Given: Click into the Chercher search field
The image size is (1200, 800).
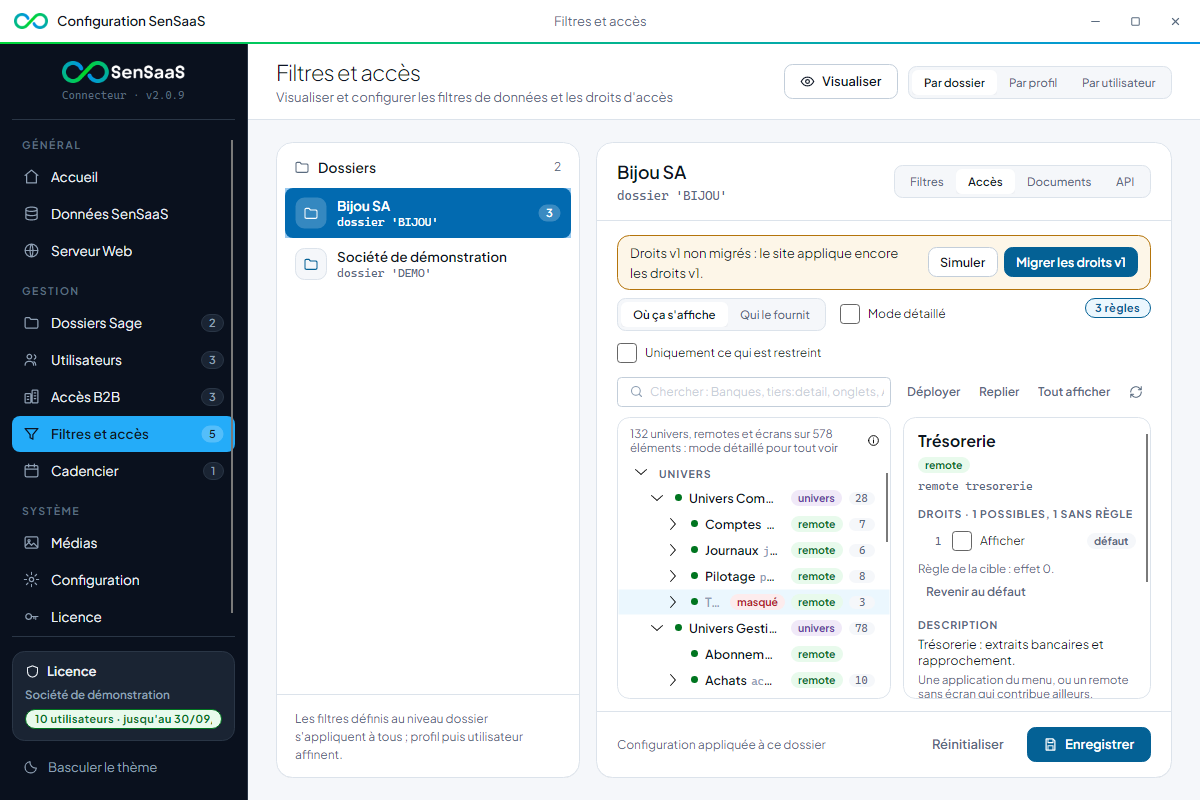Looking at the screenshot, I should pos(754,392).
